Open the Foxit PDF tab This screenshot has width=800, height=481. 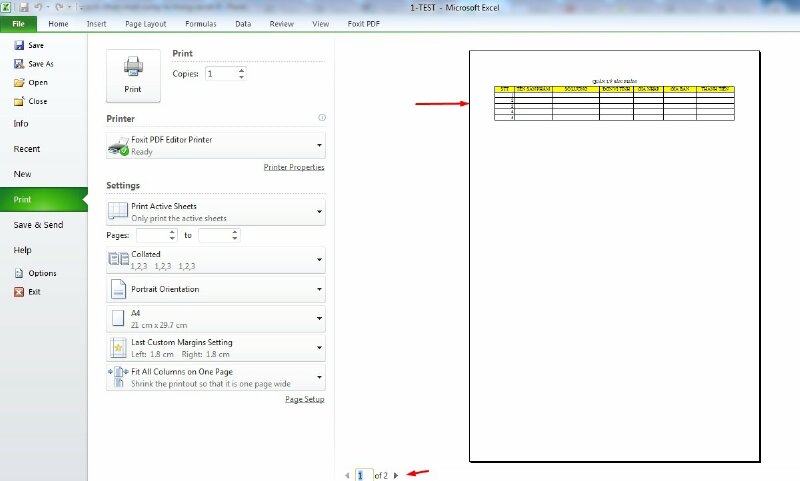pyautogui.click(x=363, y=24)
